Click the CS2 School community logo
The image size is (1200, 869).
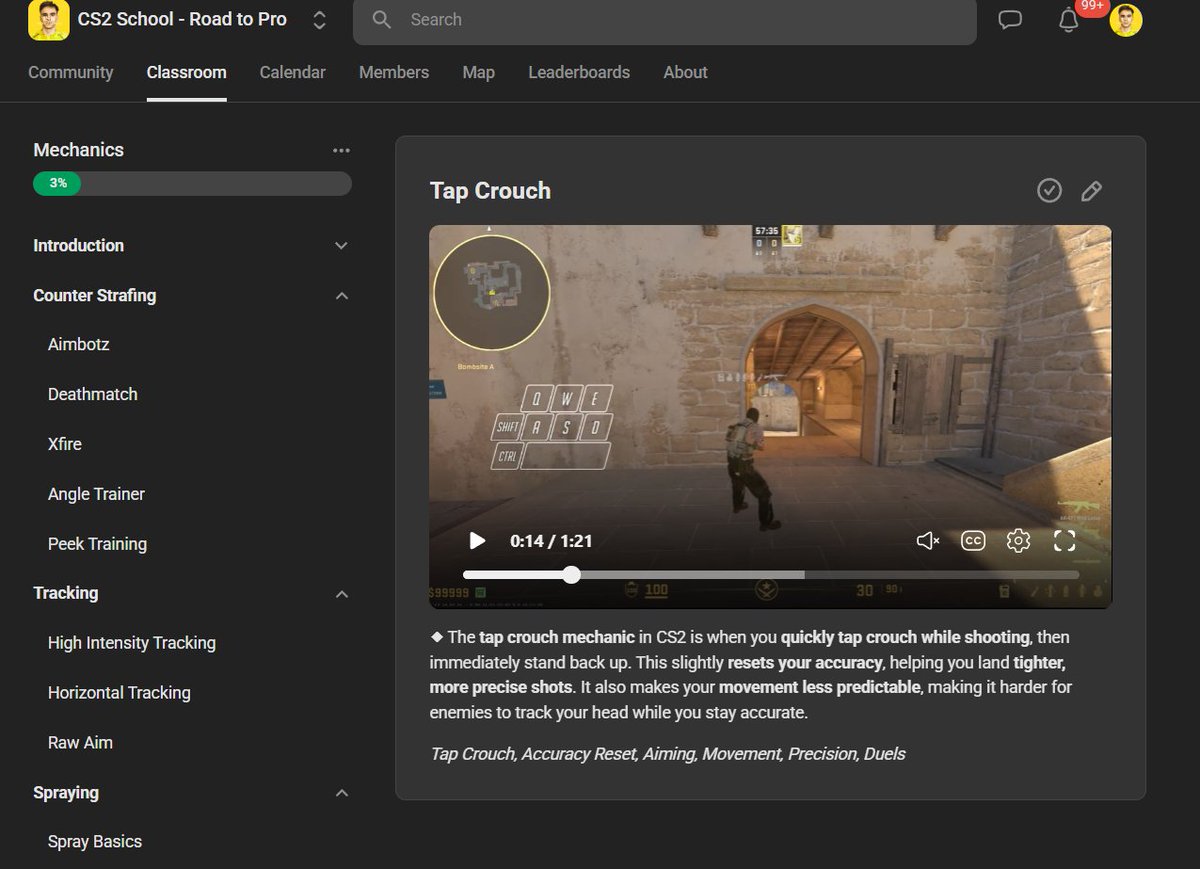pyautogui.click(x=49, y=20)
